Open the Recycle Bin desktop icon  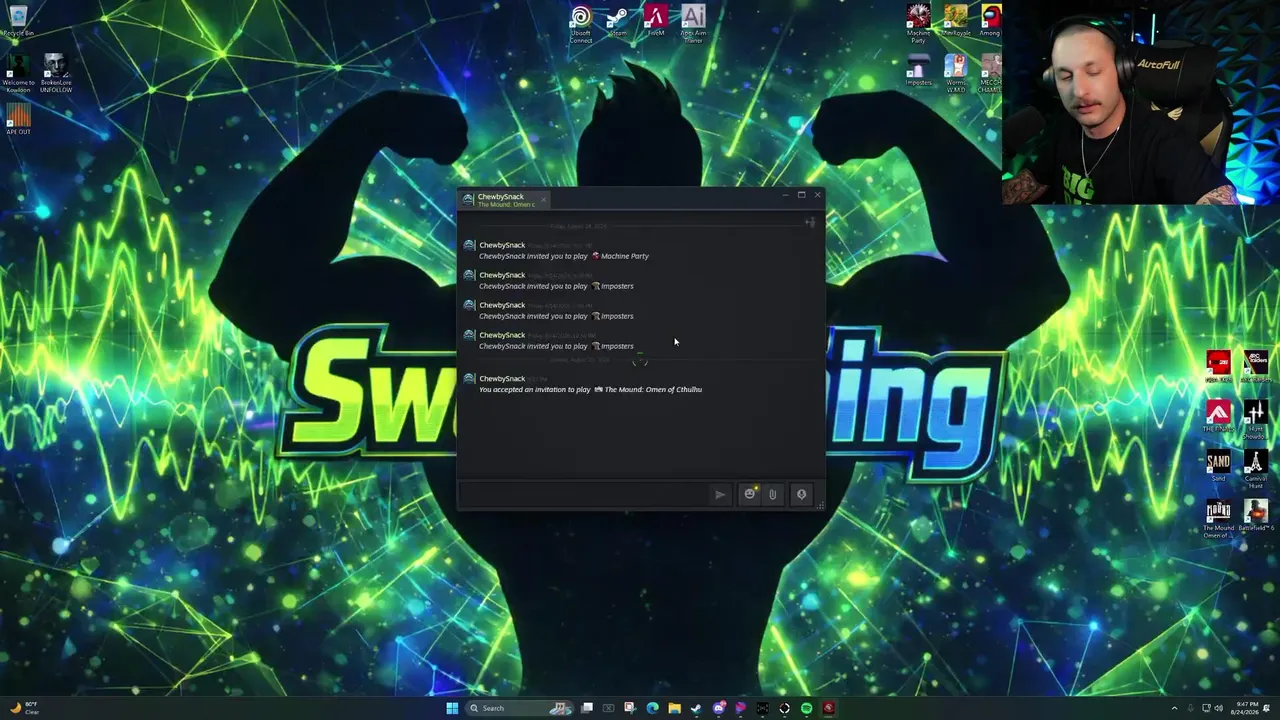pos(18,20)
